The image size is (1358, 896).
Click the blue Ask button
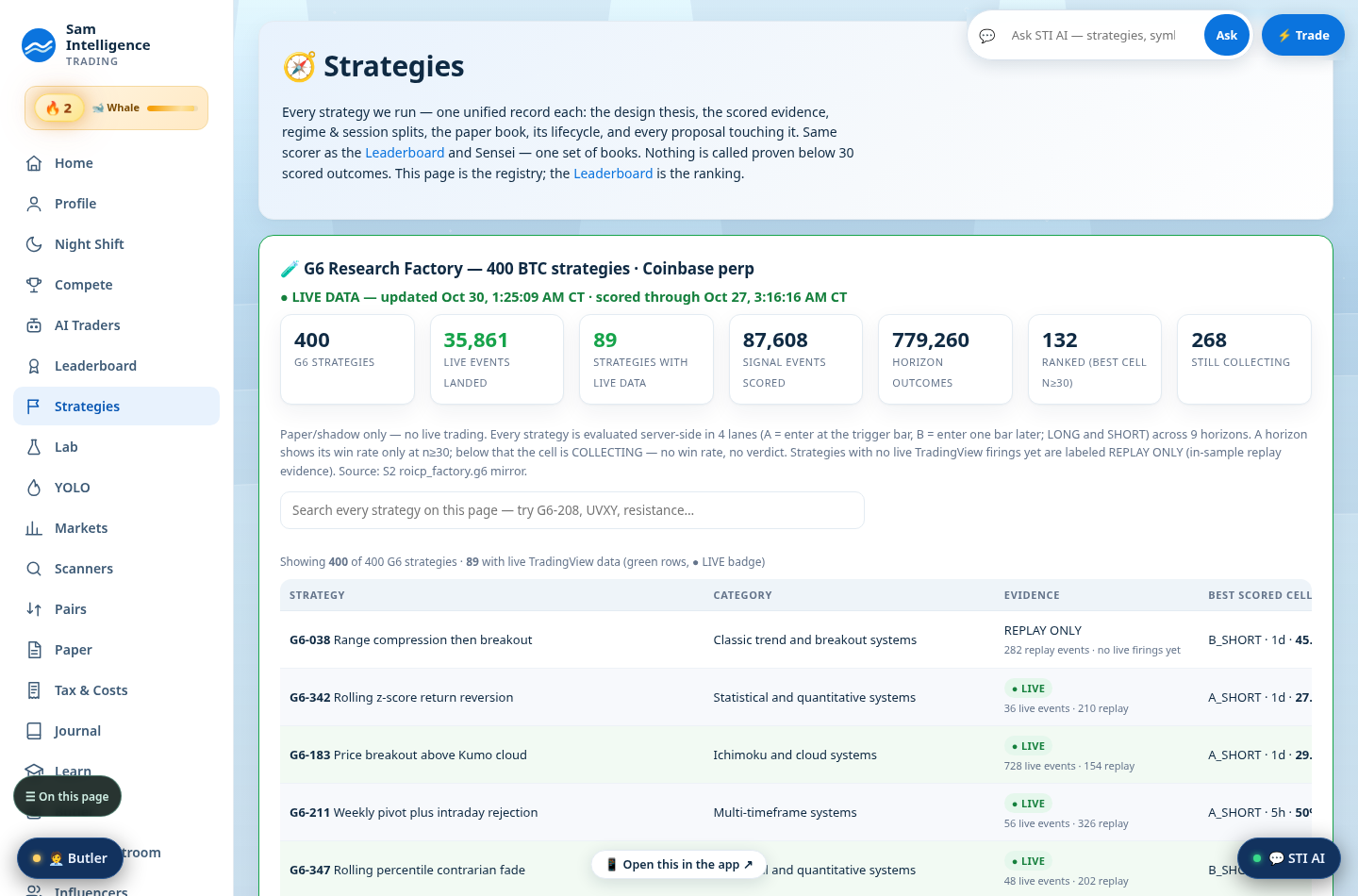click(1226, 35)
